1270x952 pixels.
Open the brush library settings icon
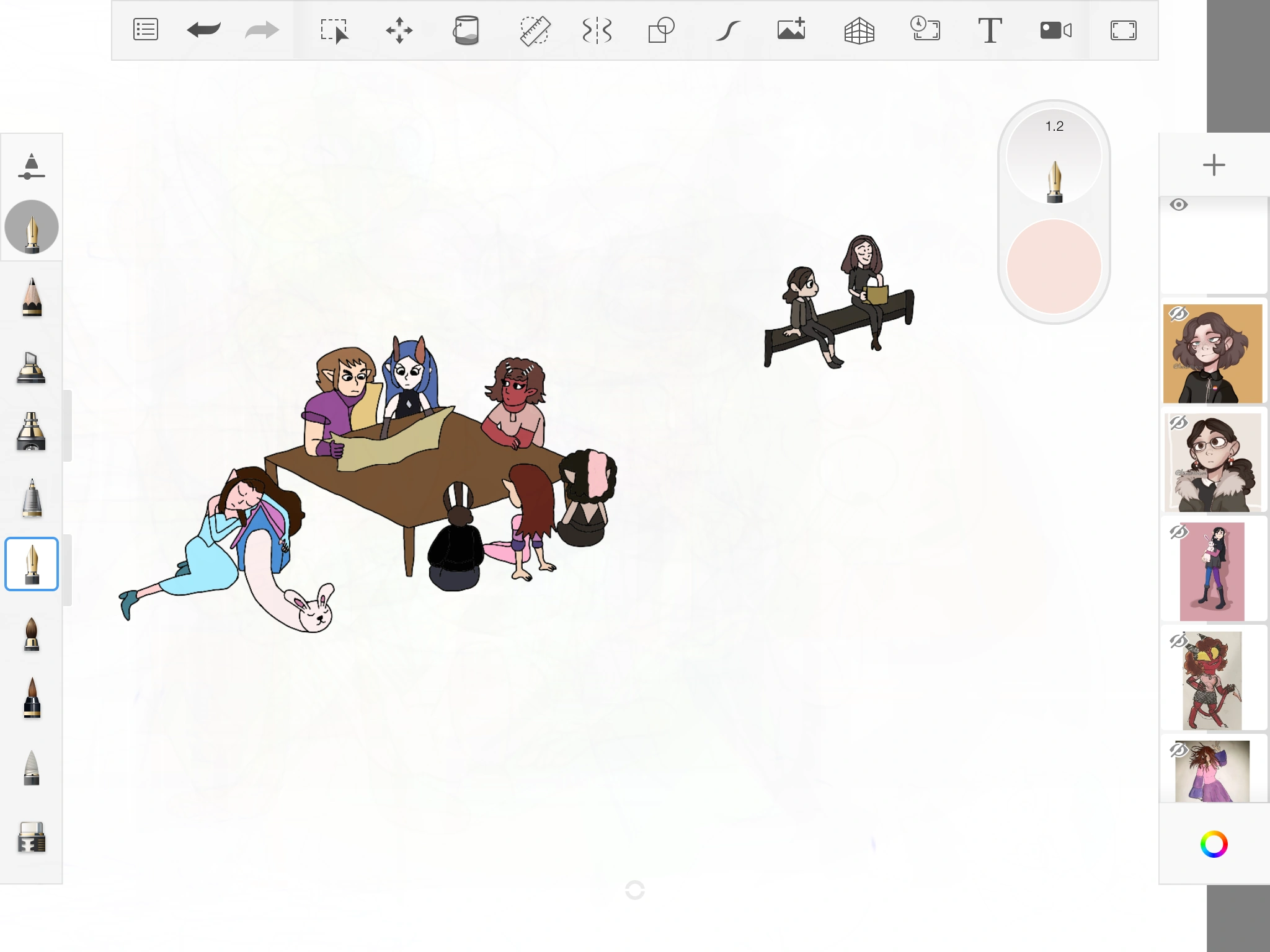tap(31, 167)
